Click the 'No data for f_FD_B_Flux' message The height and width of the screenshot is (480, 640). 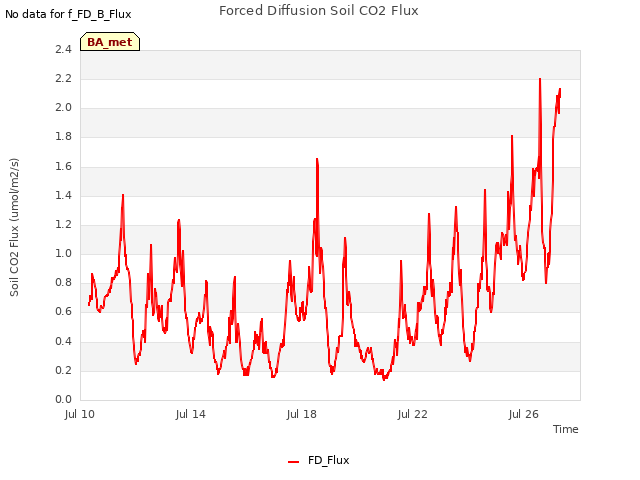point(68,14)
